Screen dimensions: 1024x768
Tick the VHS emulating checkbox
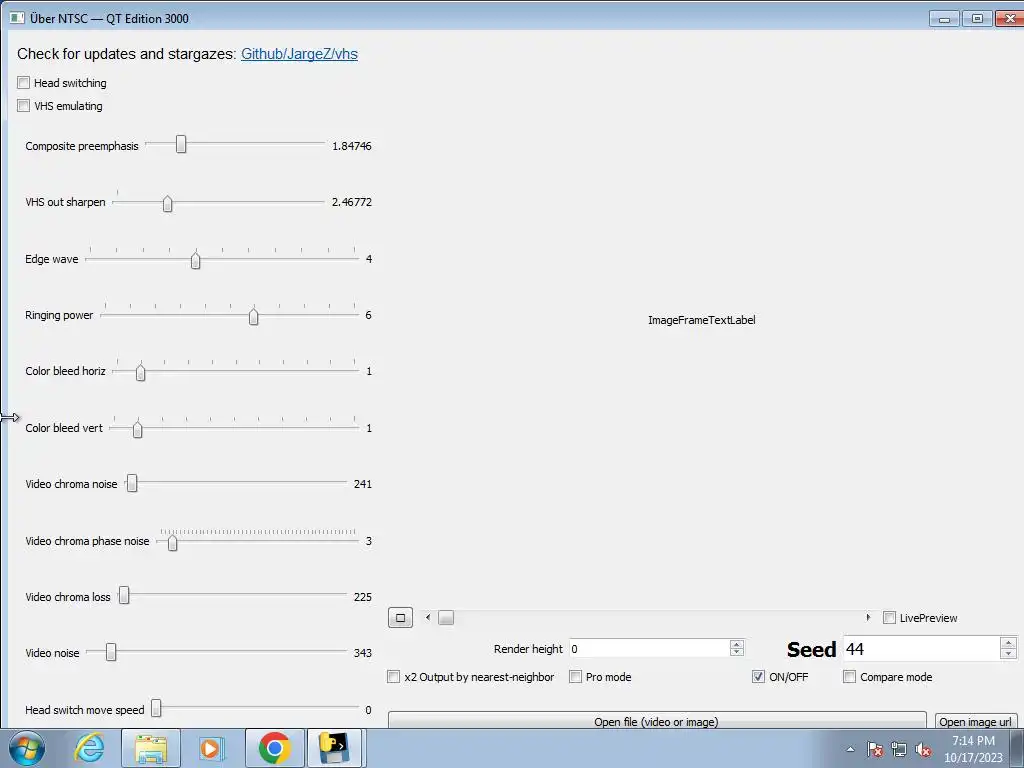pos(24,105)
